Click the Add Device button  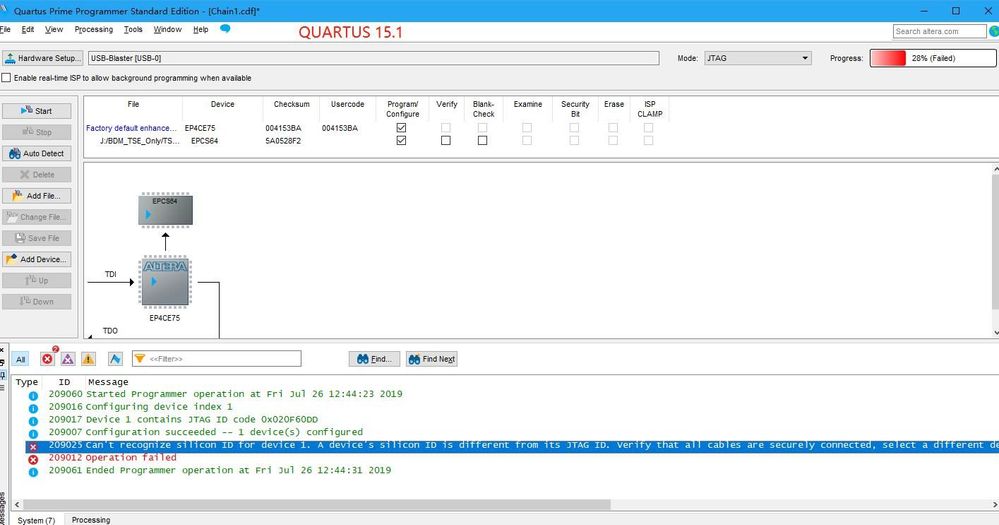coord(36,259)
